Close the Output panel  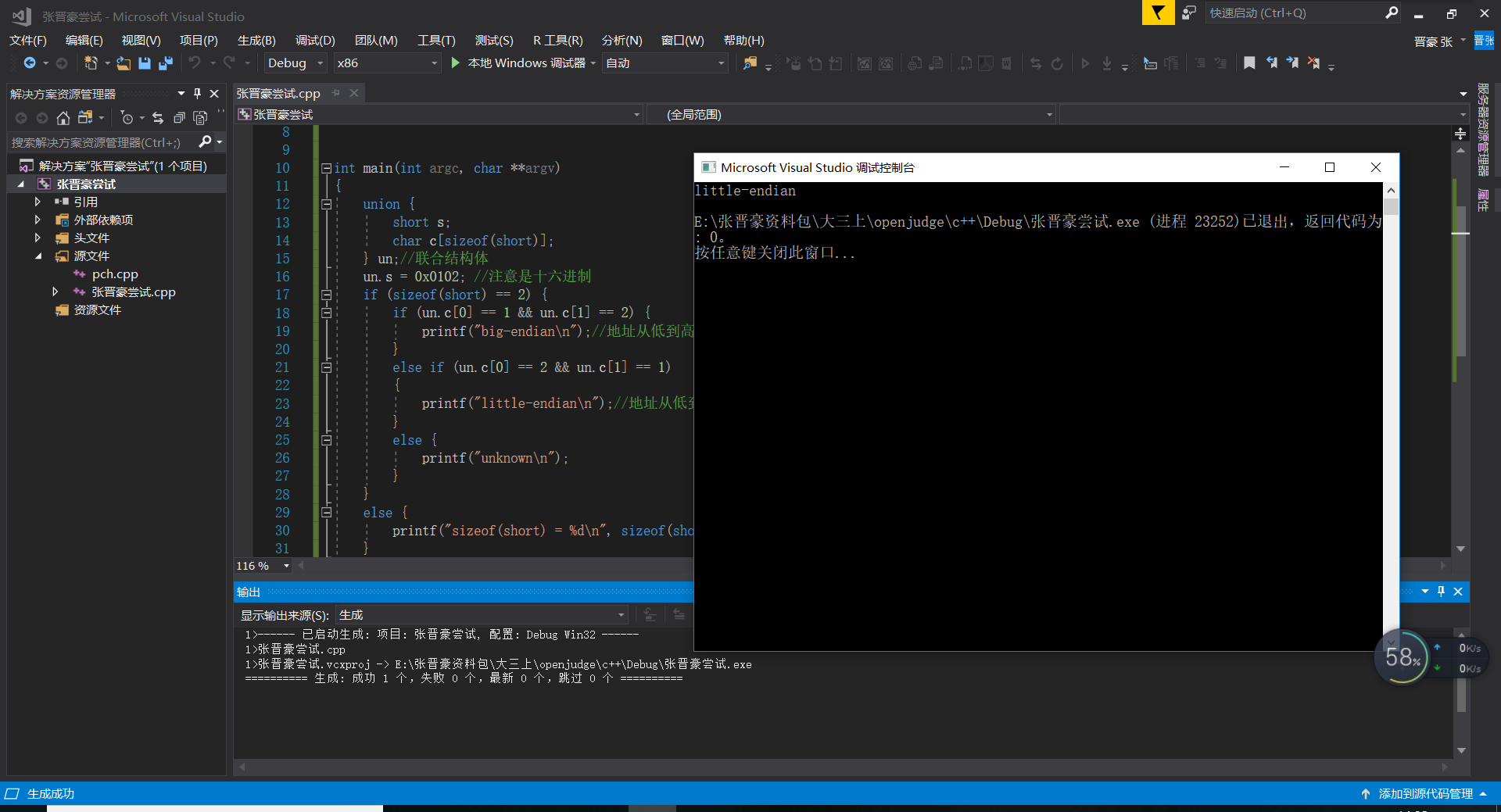[x=1458, y=592]
